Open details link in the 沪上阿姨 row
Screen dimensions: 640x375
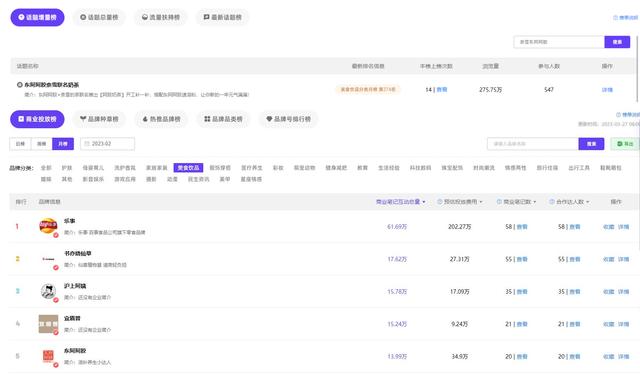(623, 292)
